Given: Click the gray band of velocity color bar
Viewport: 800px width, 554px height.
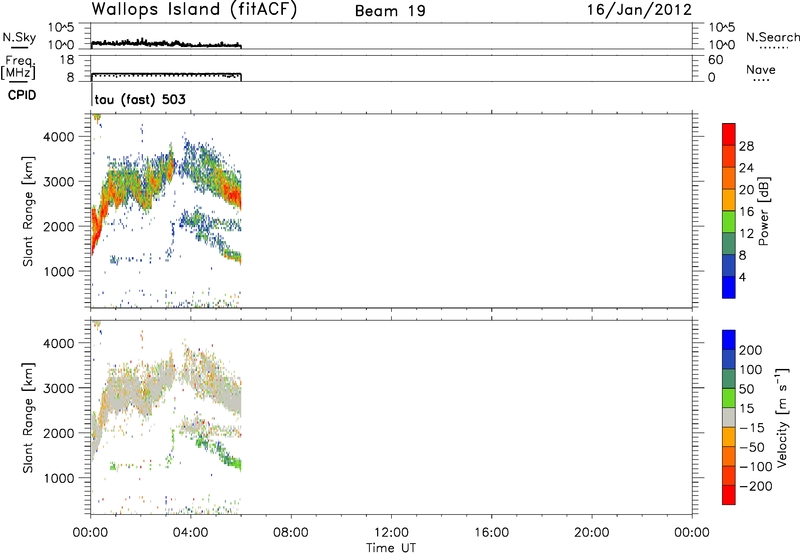Looking at the screenshot, I should [729, 418].
